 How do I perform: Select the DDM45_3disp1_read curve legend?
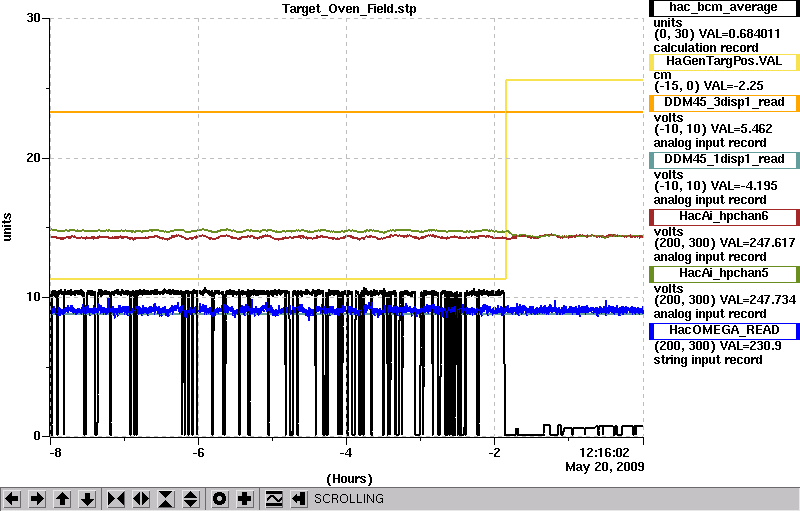pyautogui.click(x=723, y=103)
